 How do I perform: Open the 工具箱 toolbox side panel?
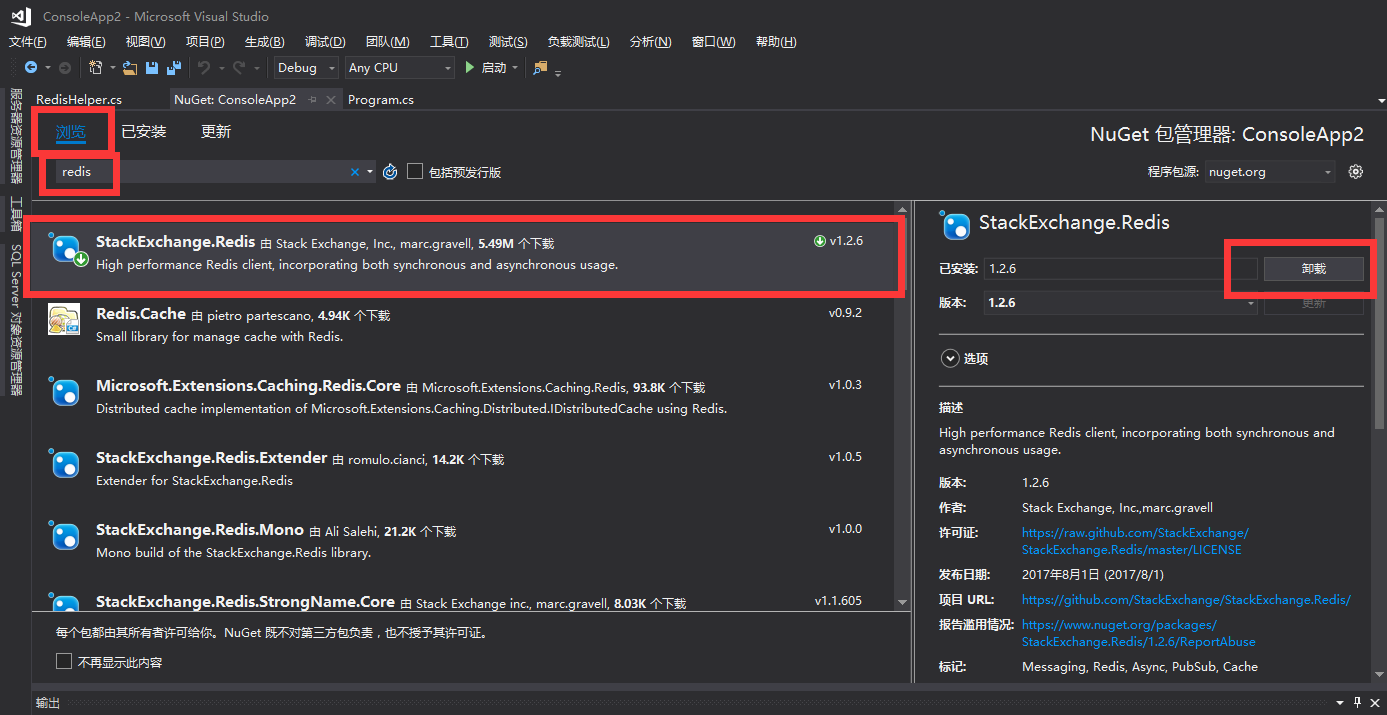(x=16, y=214)
